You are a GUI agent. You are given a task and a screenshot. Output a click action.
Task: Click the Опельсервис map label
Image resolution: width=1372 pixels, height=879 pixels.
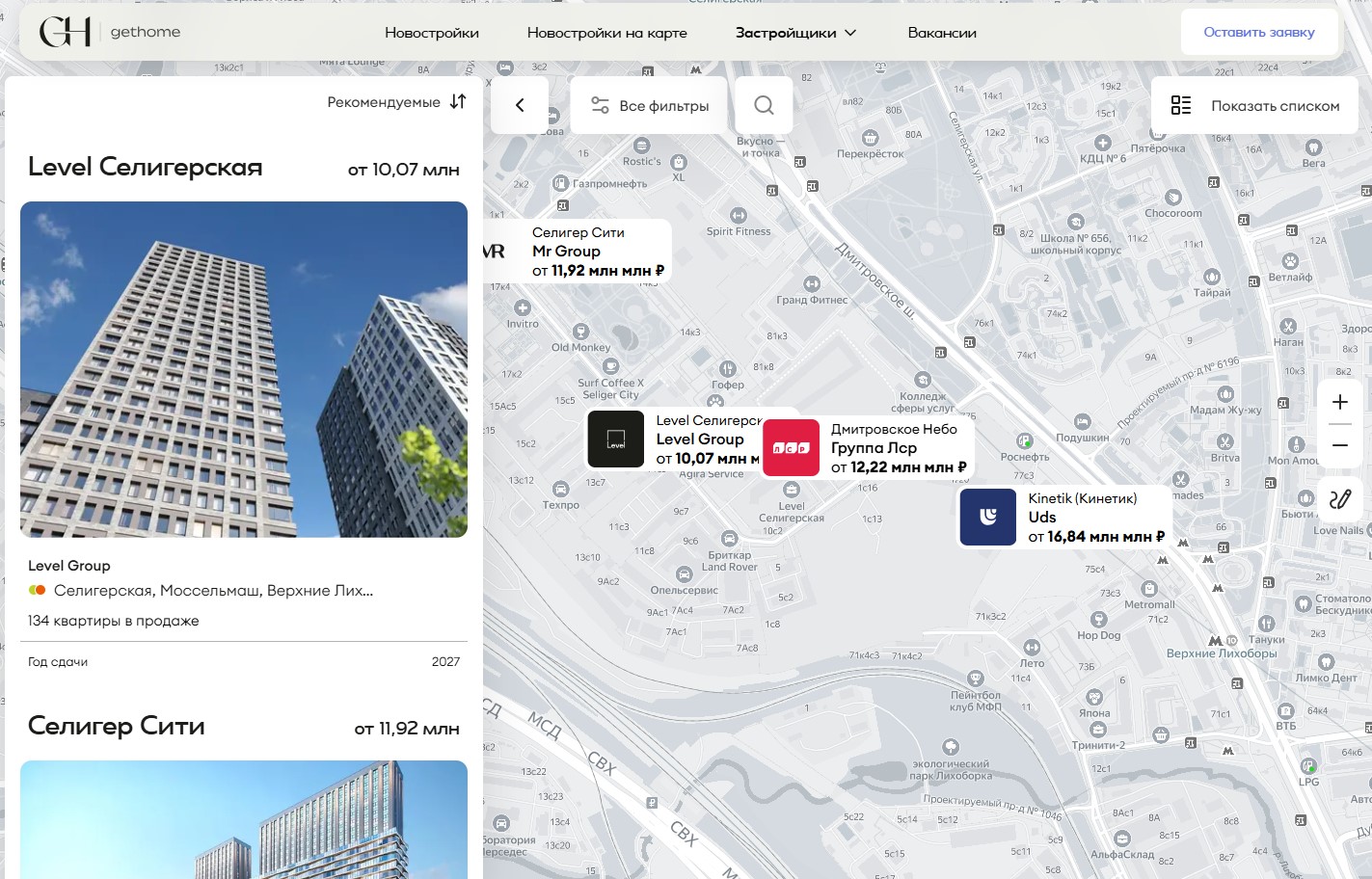685,590
